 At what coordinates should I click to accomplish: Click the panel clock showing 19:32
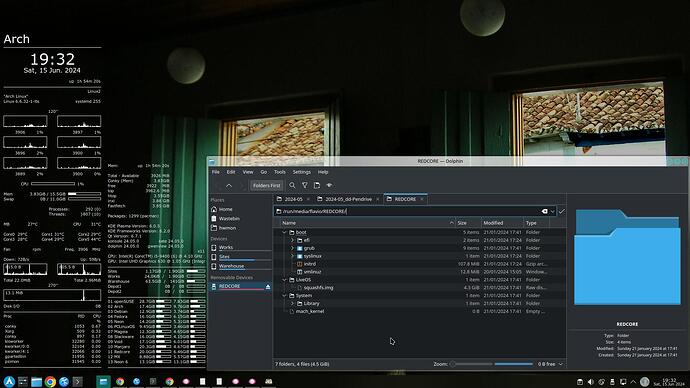(669, 382)
